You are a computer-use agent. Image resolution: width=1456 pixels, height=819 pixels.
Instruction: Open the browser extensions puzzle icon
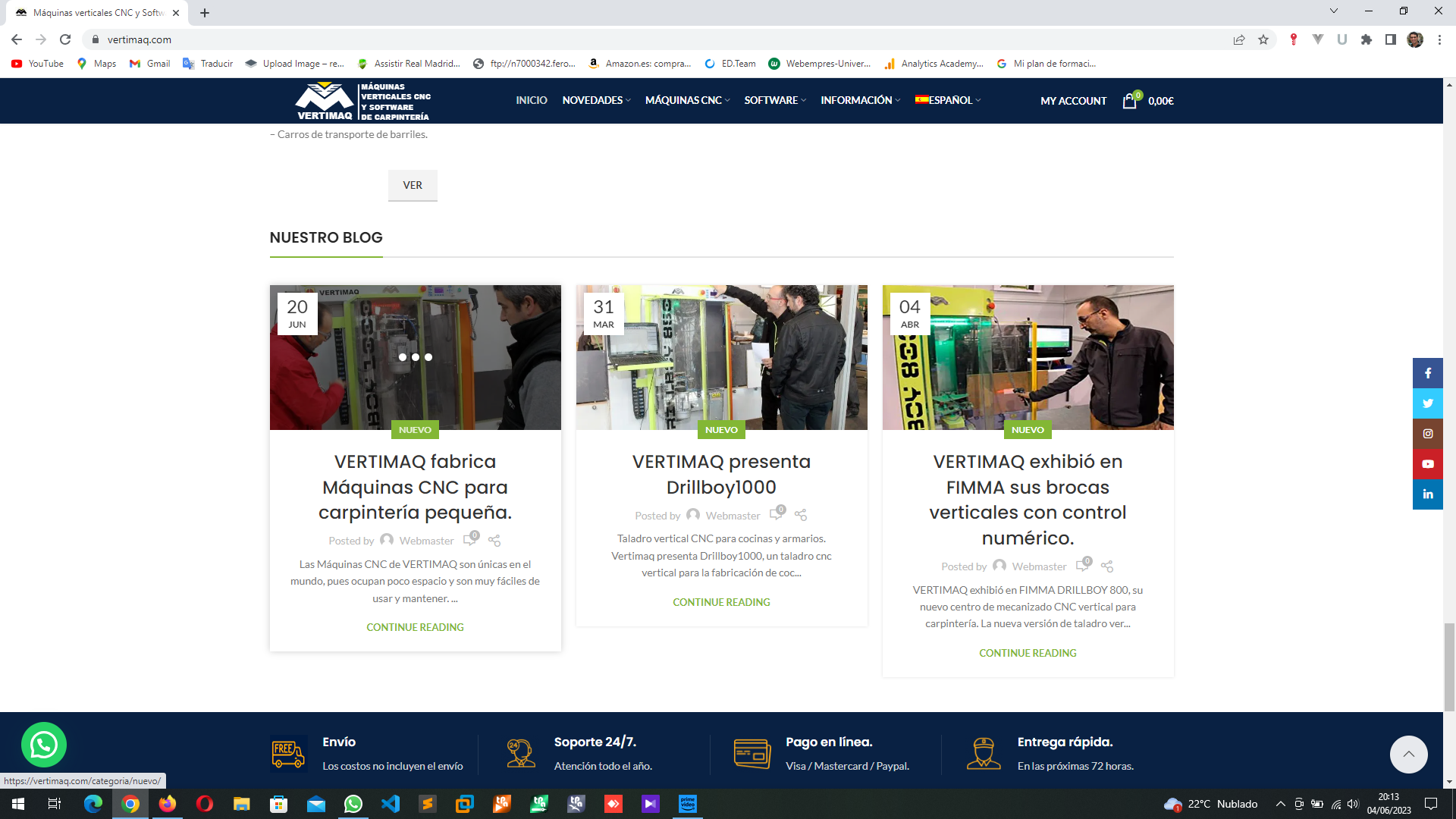pos(1367,39)
